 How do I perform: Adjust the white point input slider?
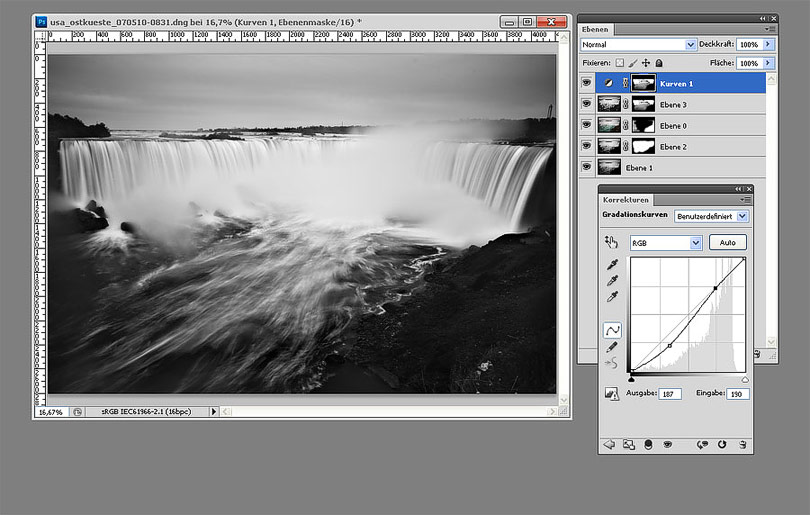(x=745, y=379)
